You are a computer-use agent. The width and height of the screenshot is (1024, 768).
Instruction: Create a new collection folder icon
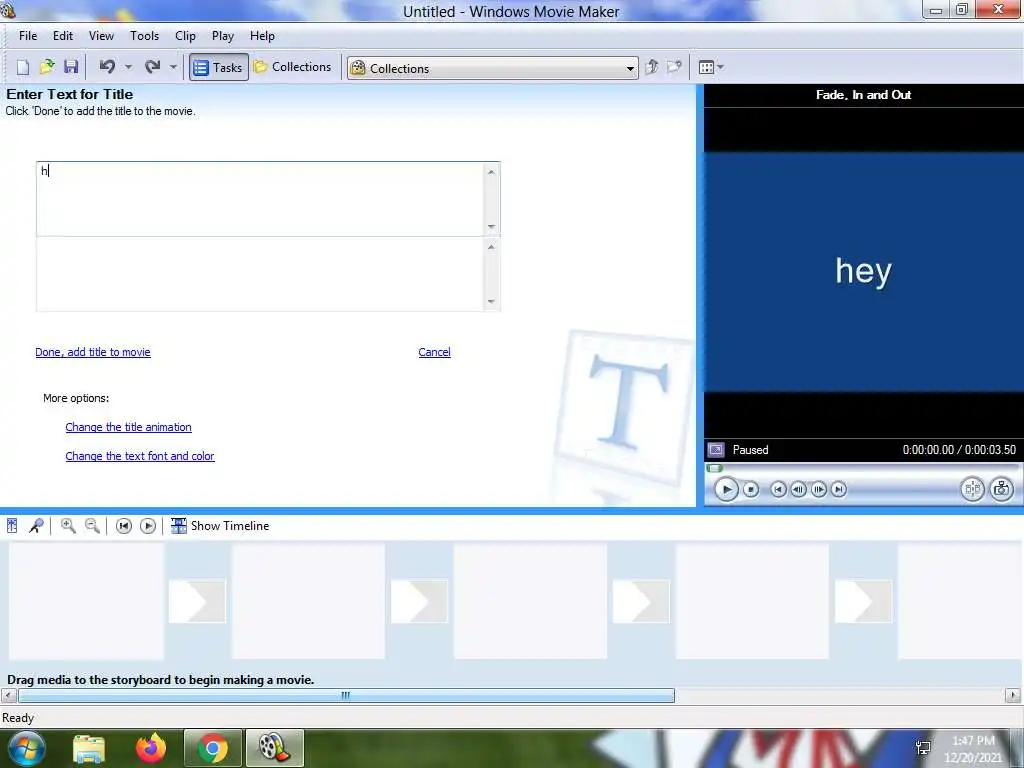[x=674, y=67]
